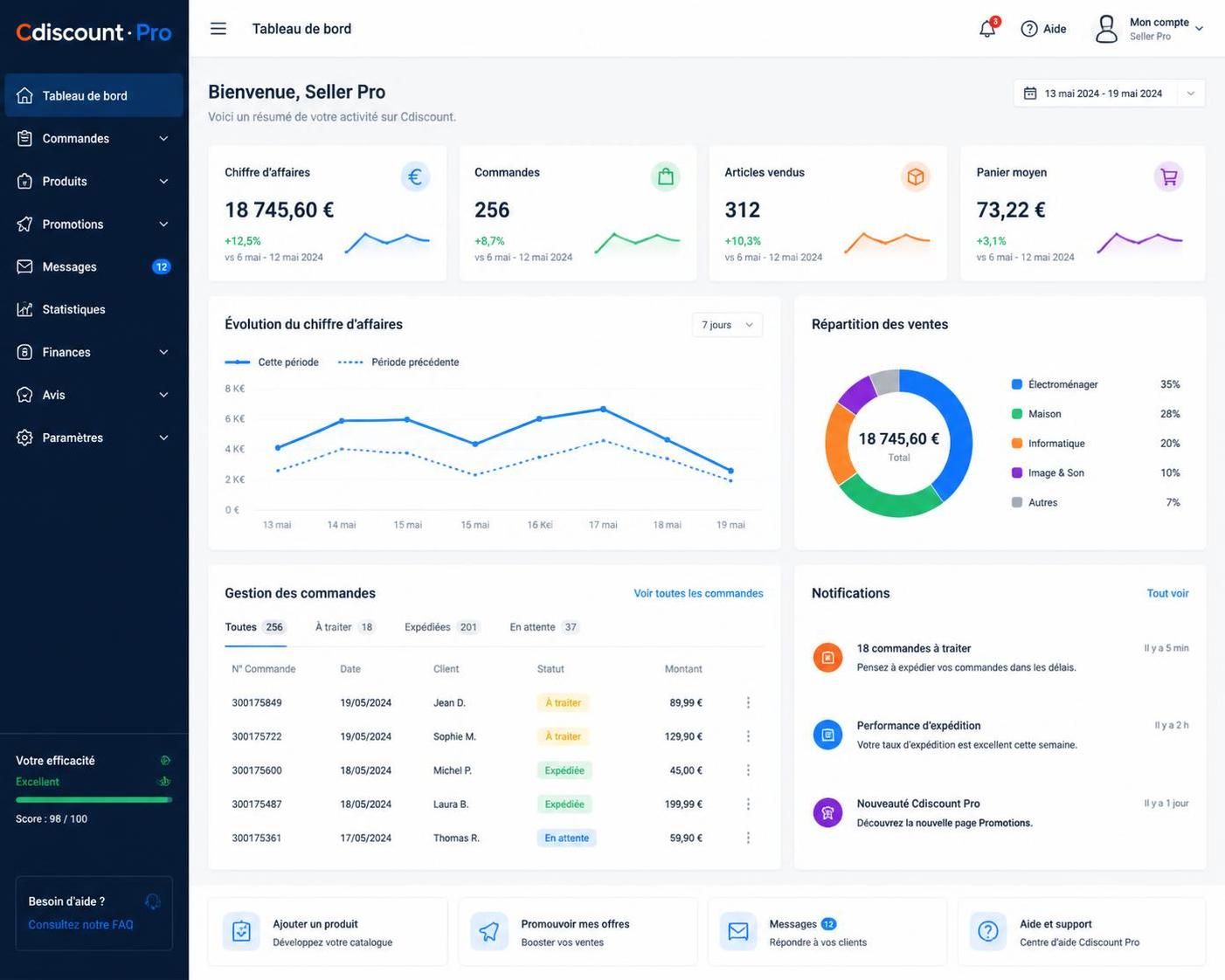The image size is (1225, 980).
Task: Click the Messages Répondre à vos clients card
Action: pyautogui.click(x=827, y=932)
